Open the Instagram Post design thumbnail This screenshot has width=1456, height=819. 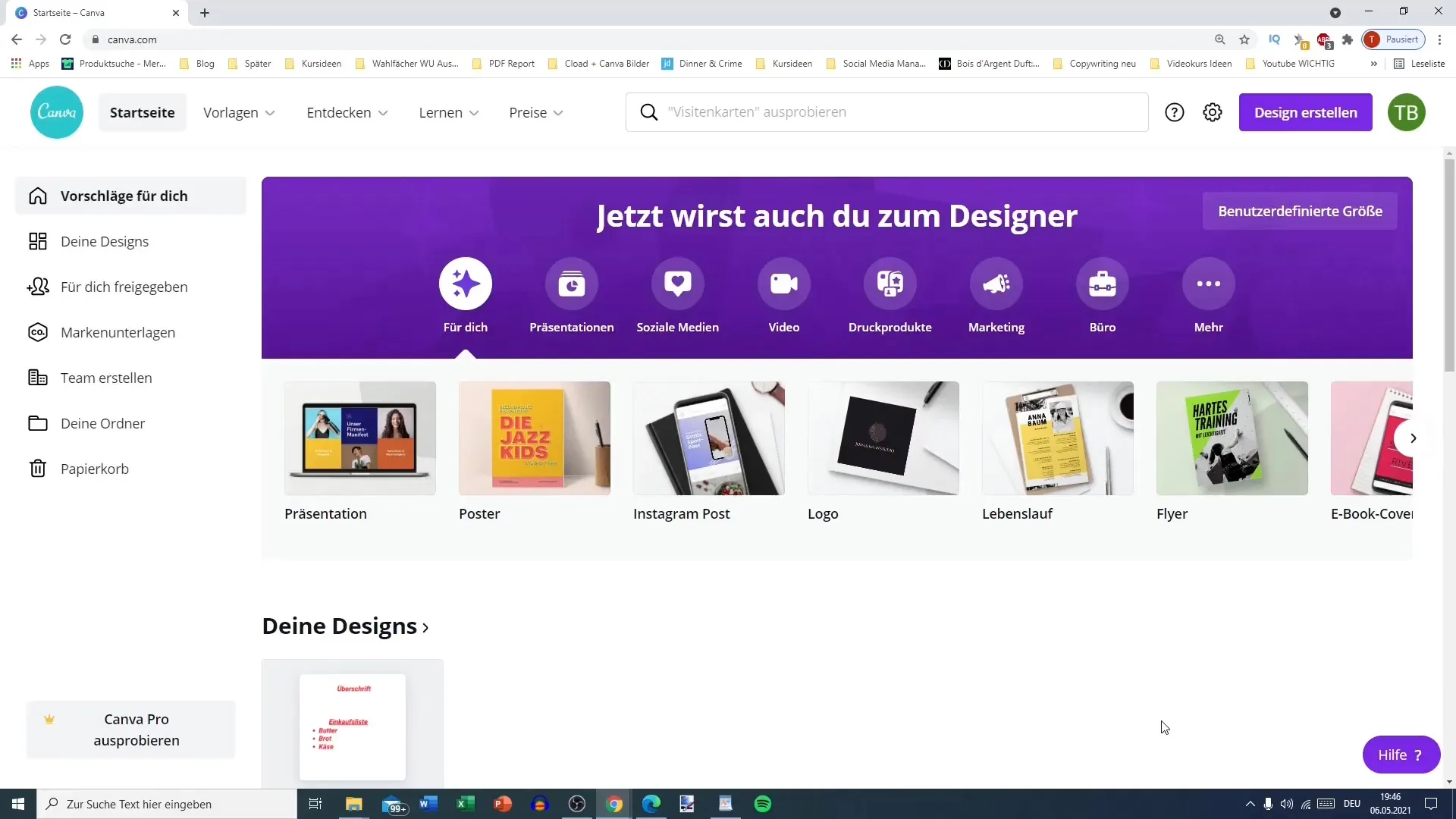click(x=709, y=438)
